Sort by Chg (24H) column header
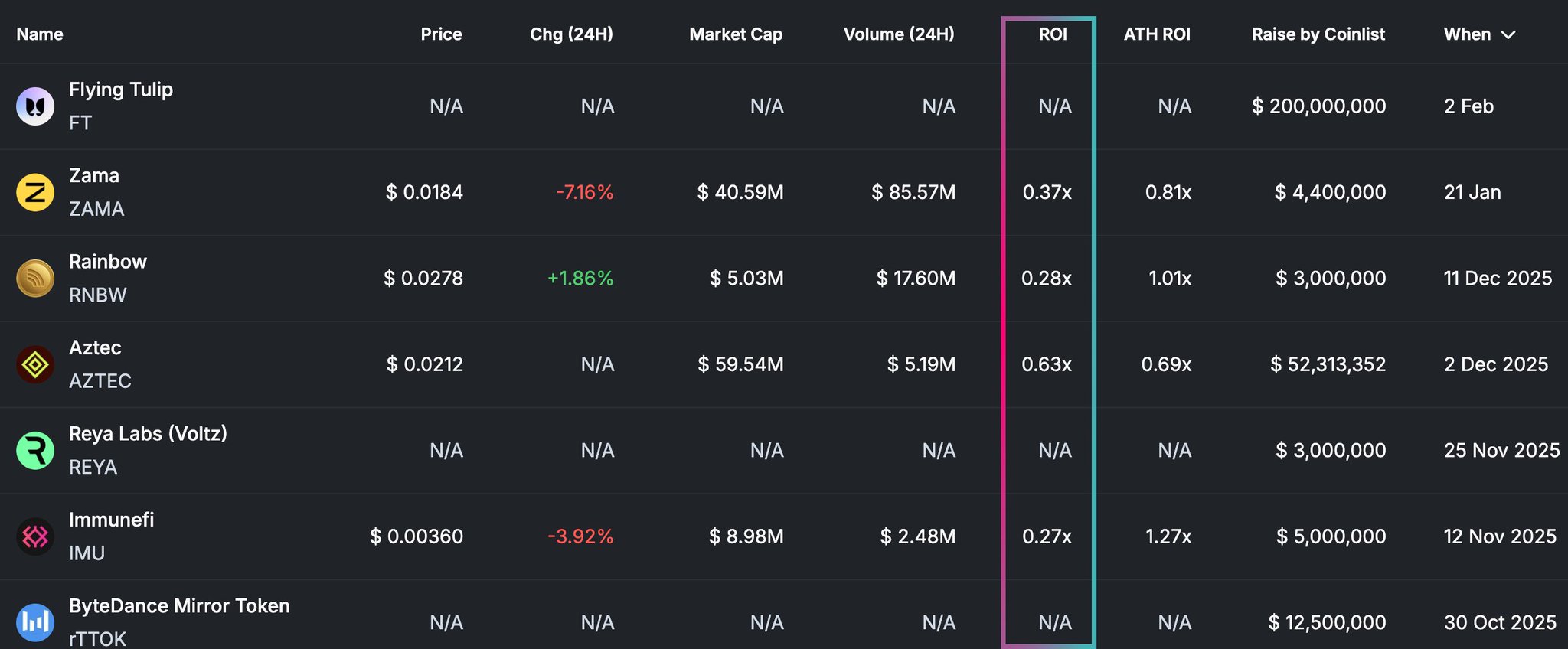Viewport: 1568px width, 649px height. 571,34
